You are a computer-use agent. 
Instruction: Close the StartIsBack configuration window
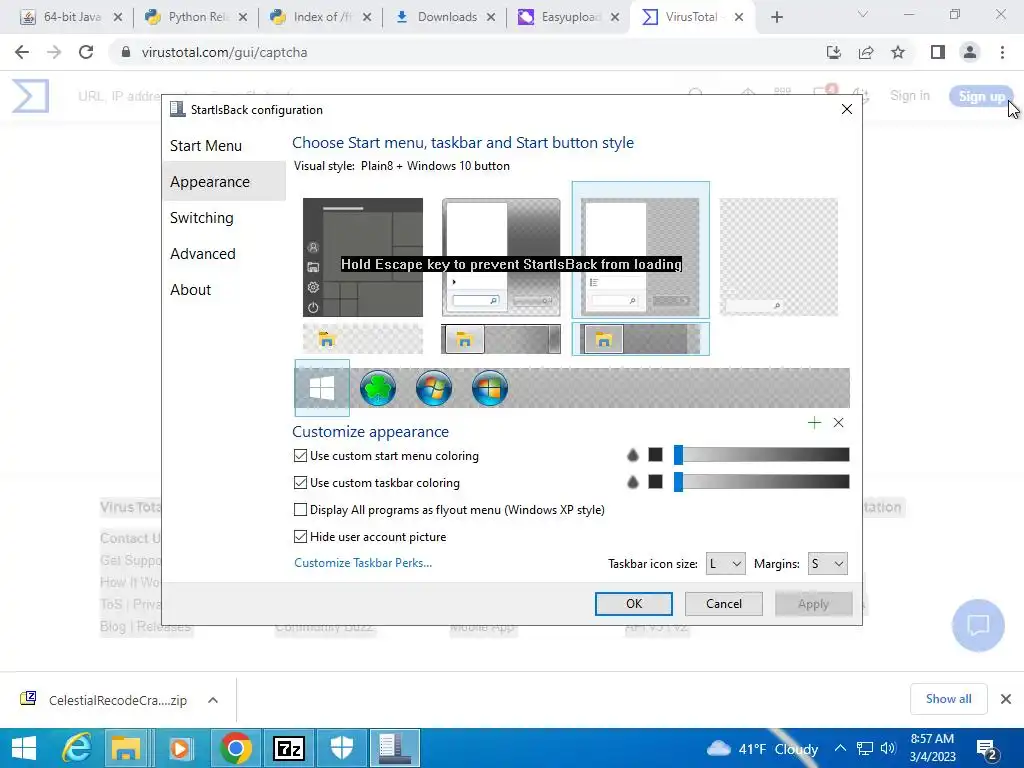[x=846, y=109]
